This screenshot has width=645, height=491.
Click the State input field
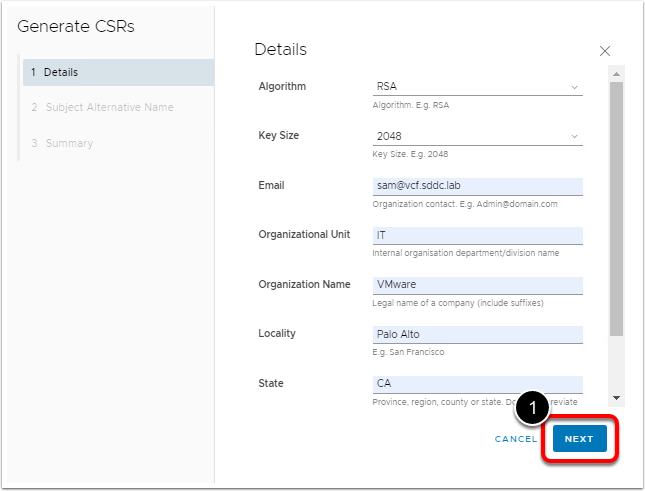[476, 383]
